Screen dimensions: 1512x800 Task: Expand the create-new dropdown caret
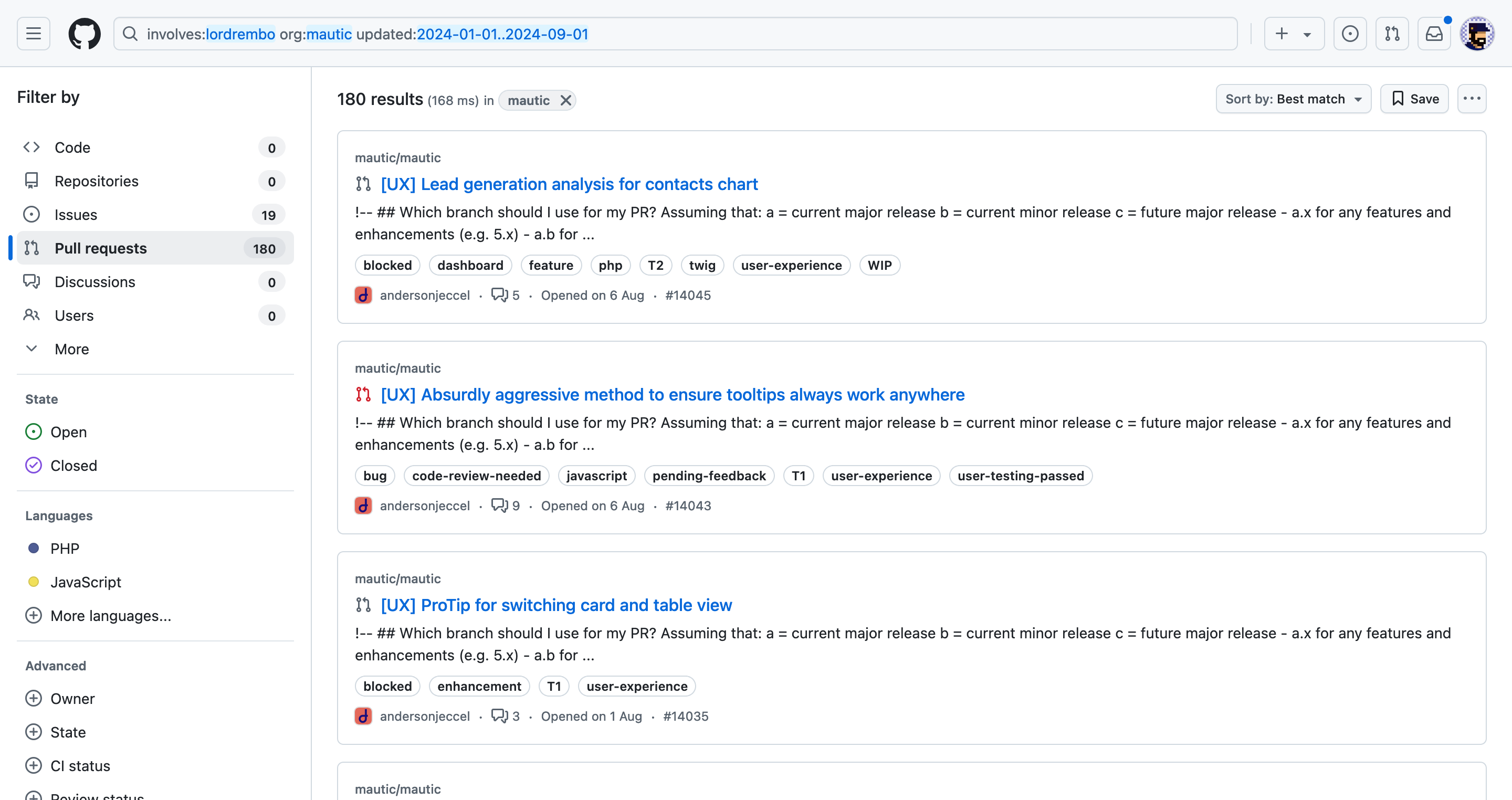coord(1307,34)
